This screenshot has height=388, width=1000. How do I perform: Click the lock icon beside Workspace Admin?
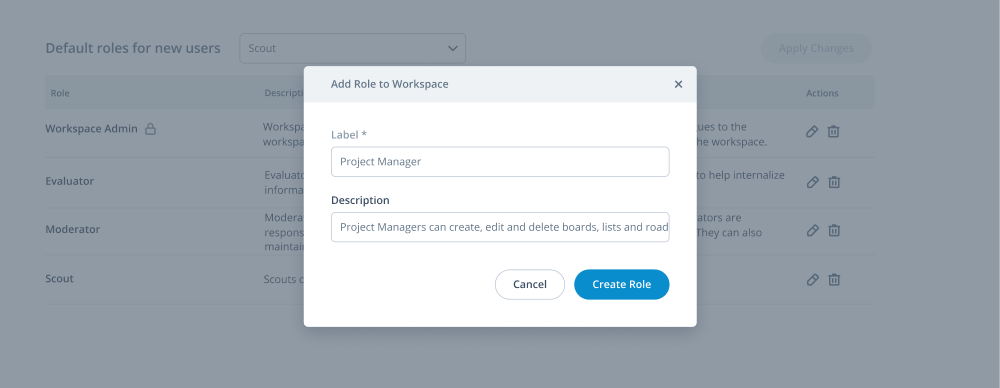pyautogui.click(x=150, y=129)
